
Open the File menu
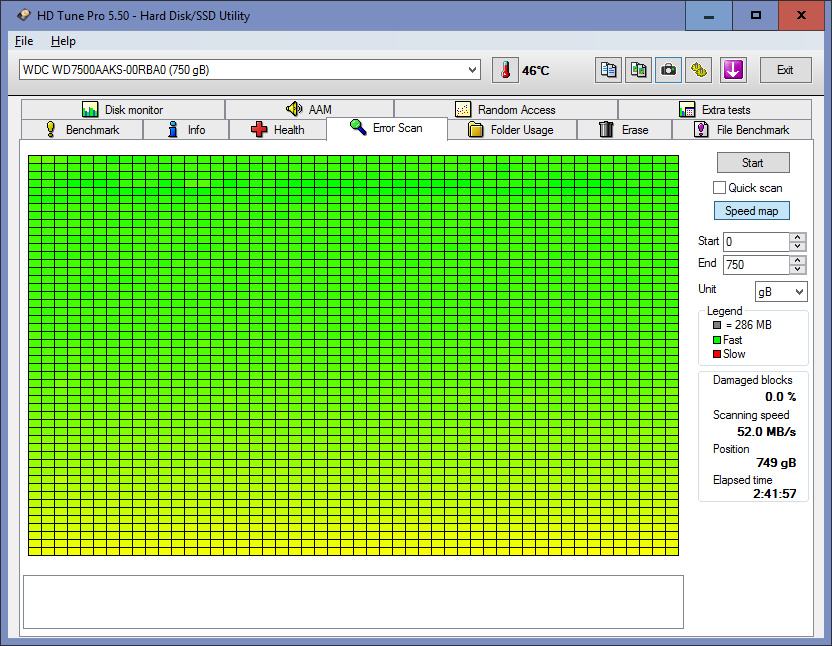[24, 41]
